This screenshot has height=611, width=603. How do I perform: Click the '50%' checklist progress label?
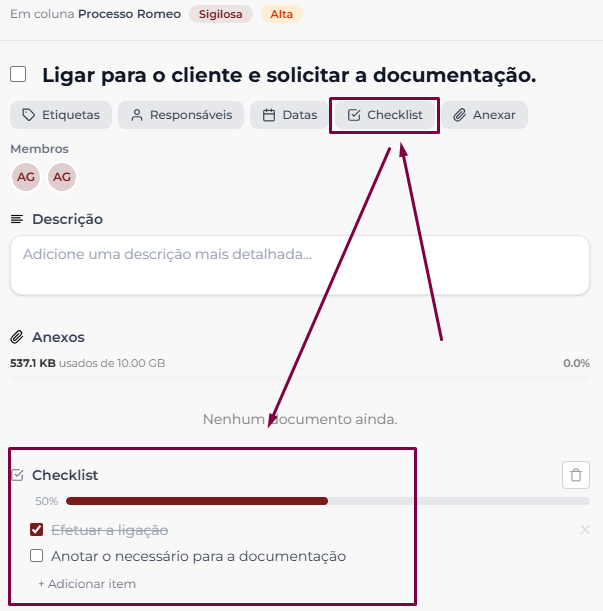[x=46, y=501]
